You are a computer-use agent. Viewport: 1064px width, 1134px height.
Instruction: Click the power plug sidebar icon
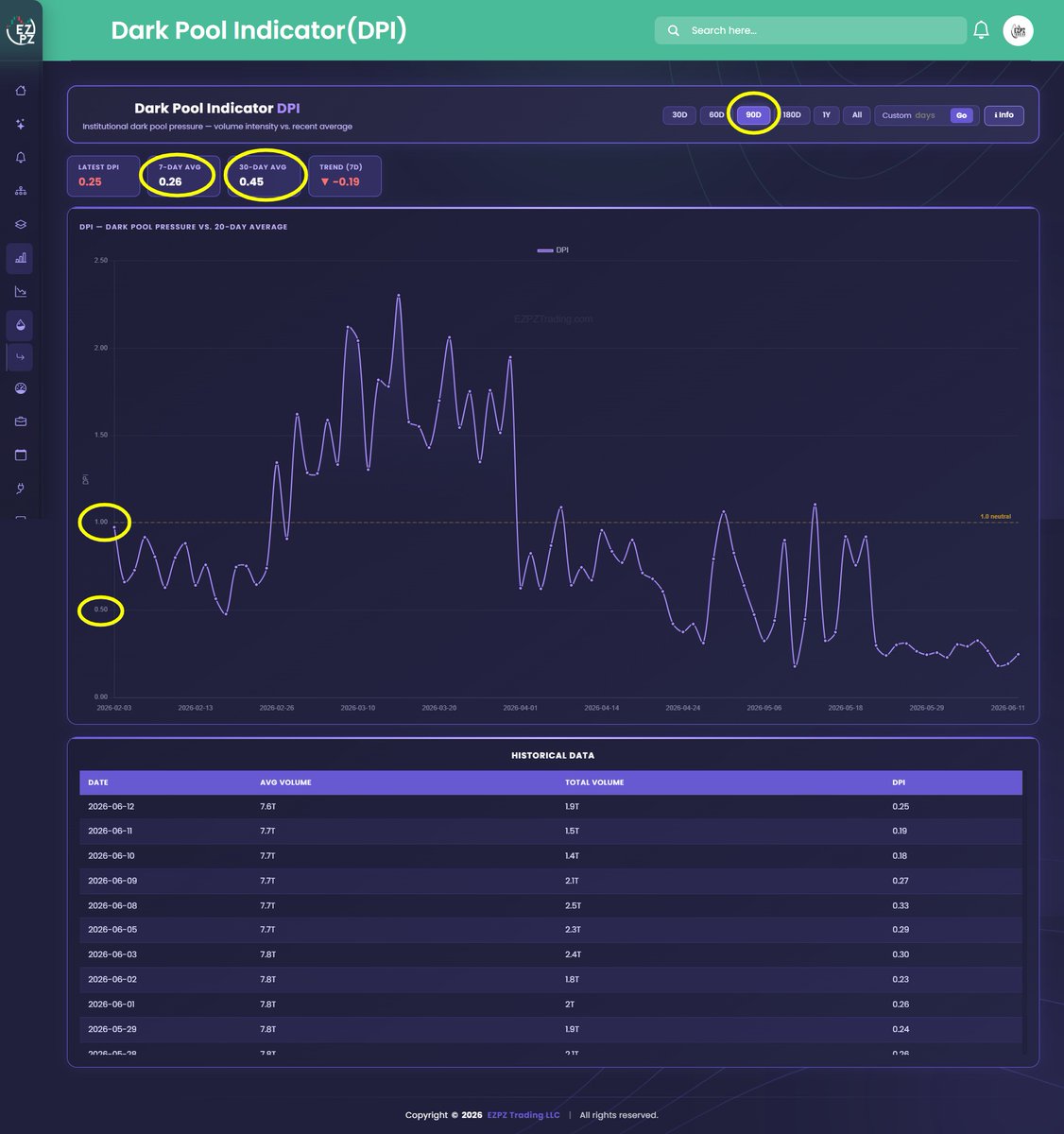tap(21, 489)
